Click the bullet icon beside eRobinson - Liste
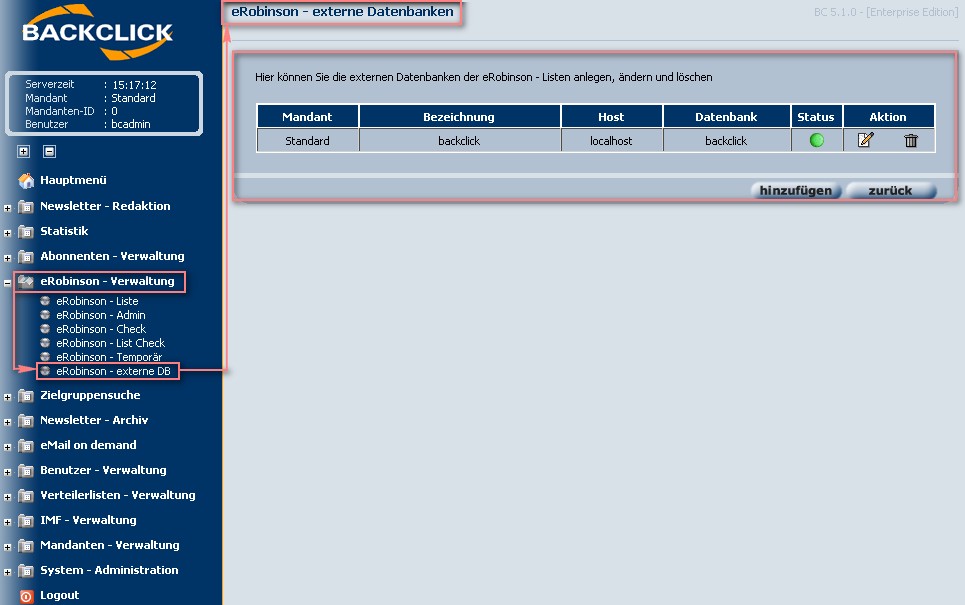Screen dimensions: 965x605 tap(45, 301)
